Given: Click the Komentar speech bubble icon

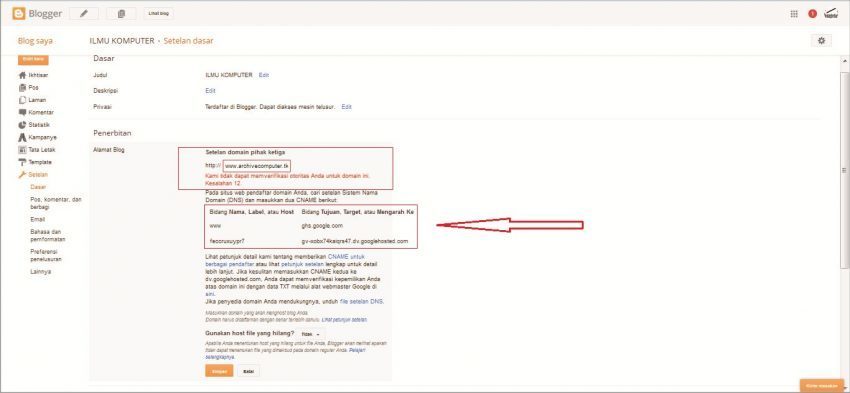Looking at the screenshot, I should pyautogui.click(x=22, y=112).
